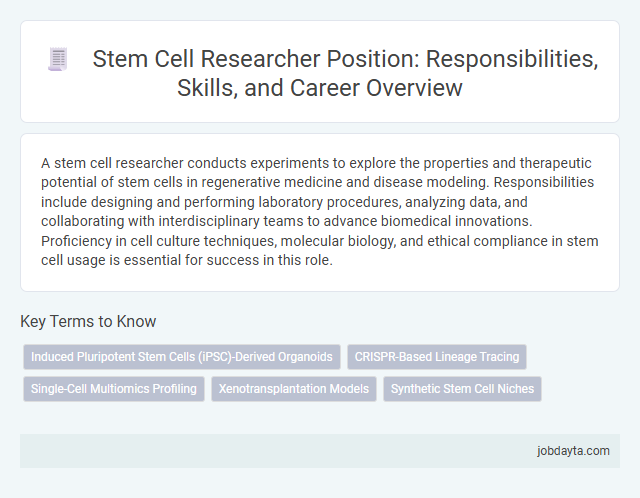
Task: Open the Synthetic Stem Cell Niches tag
Action: 462,389
